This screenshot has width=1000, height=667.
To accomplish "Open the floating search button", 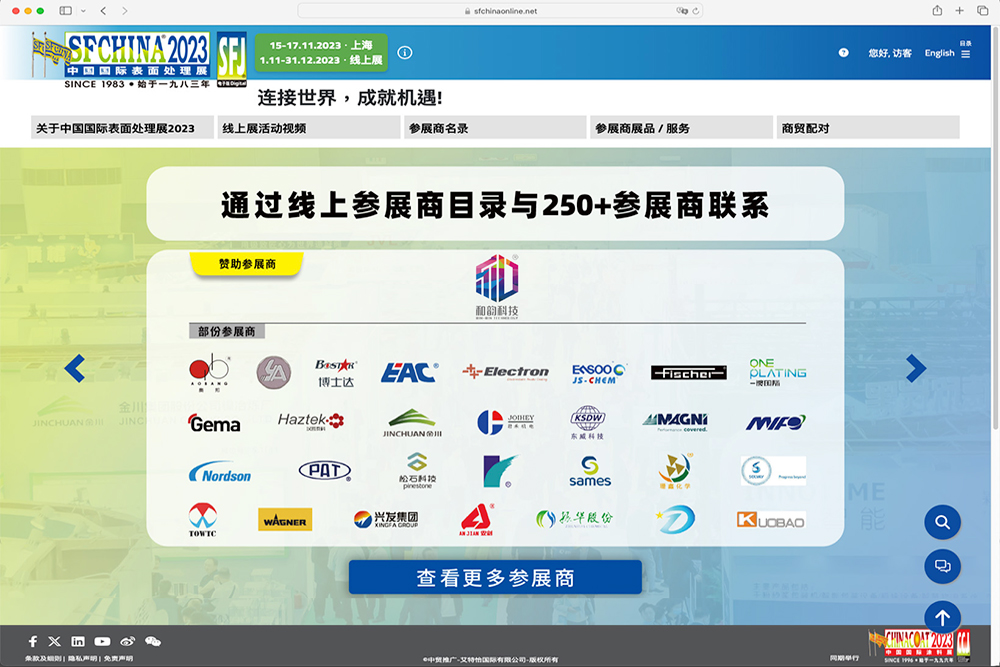I will pos(942,522).
